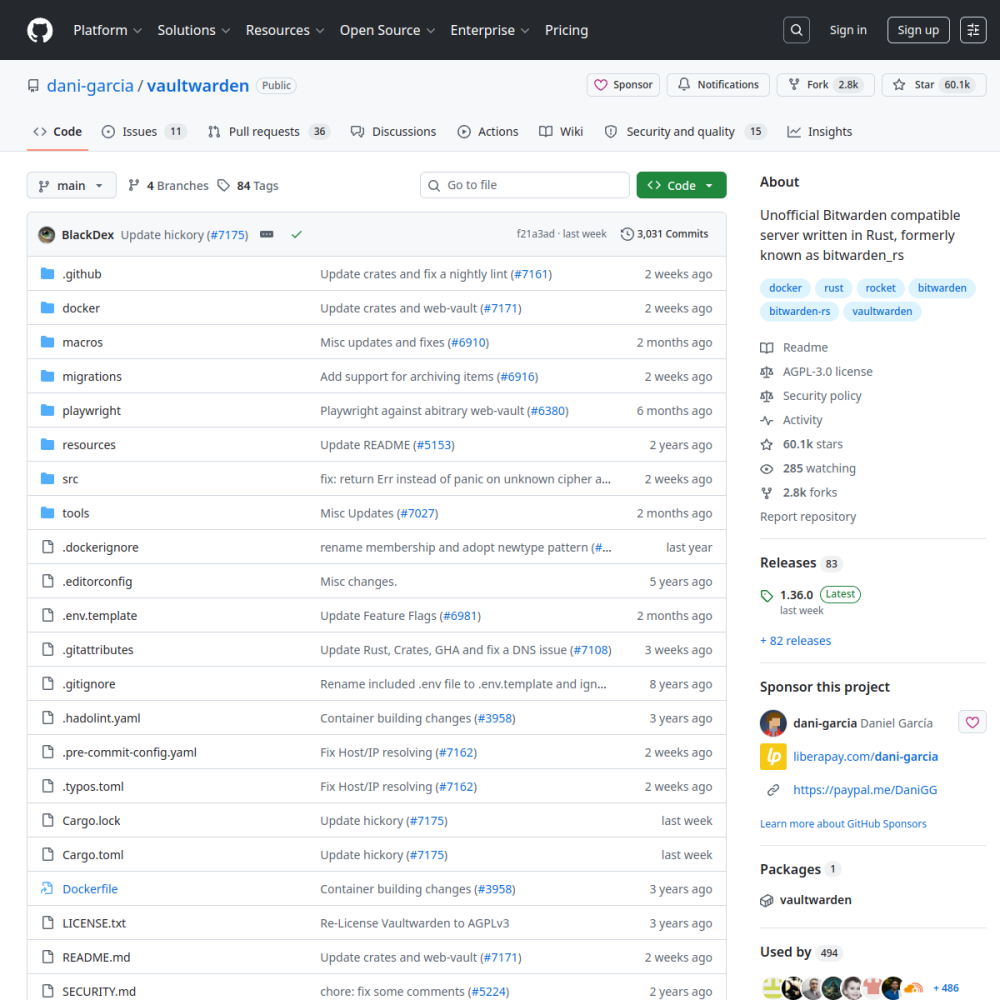Open vaultwarden package link
The height and width of the screenshot is (1000, 1000).
point(815,900)
